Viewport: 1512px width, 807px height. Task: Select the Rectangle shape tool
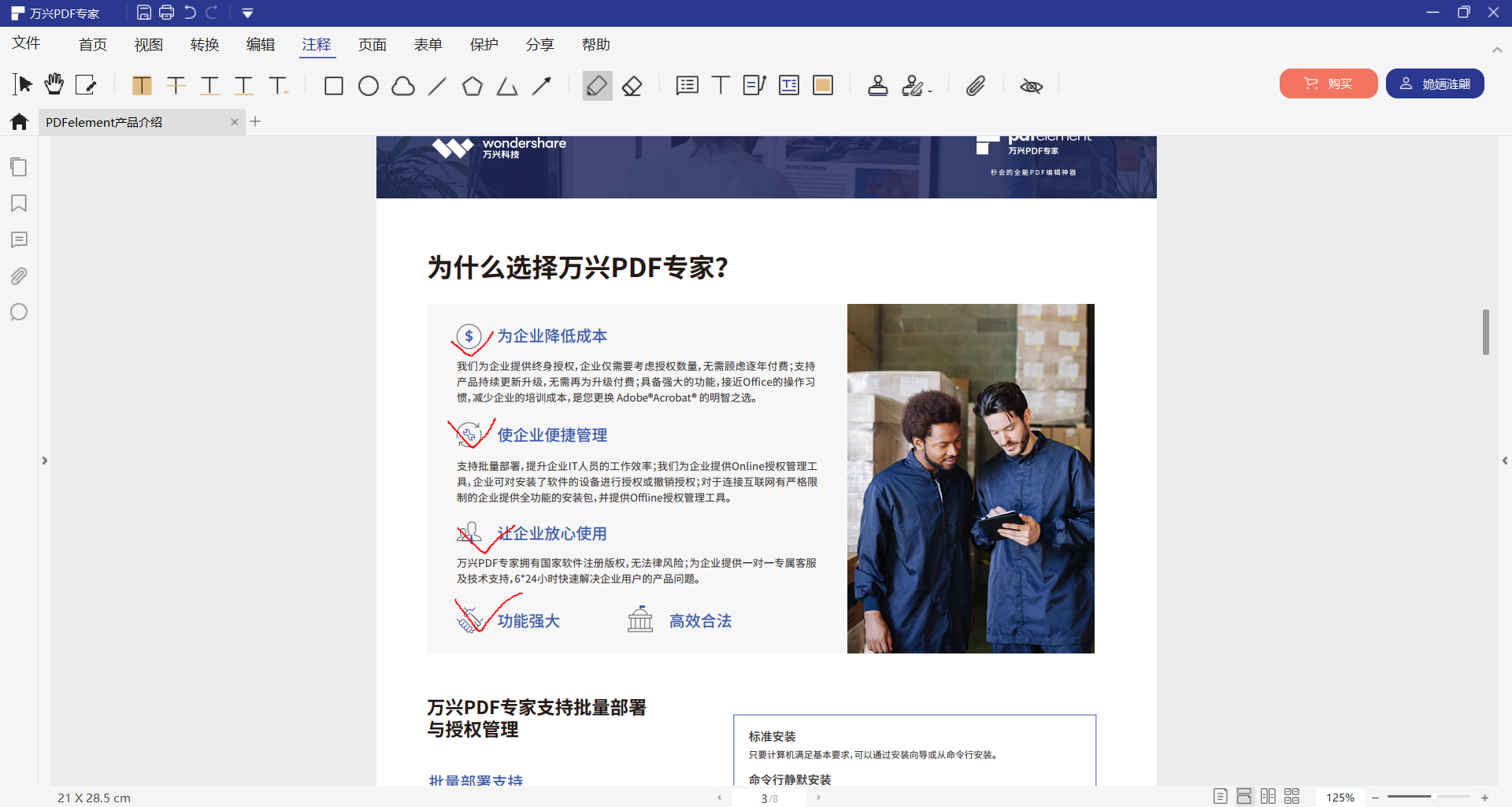pos(334,85)
